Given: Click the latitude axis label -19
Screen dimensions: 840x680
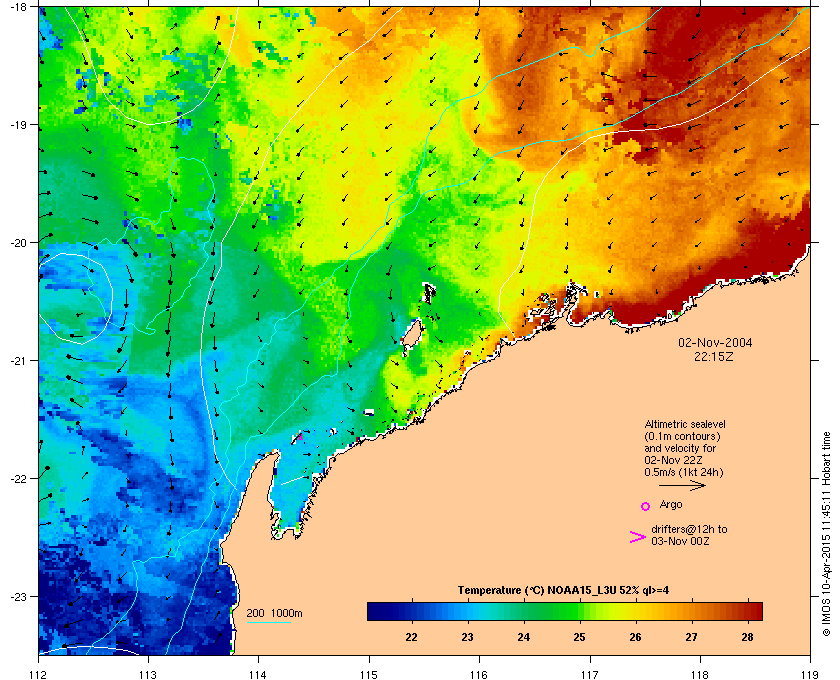Looking at the screenshot, I should point(19,125).
